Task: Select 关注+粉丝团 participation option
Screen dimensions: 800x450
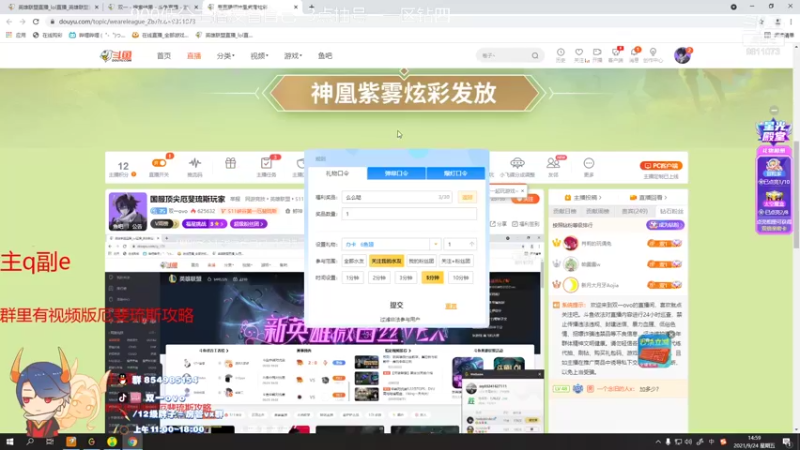Action: click(x=456, y=261)
